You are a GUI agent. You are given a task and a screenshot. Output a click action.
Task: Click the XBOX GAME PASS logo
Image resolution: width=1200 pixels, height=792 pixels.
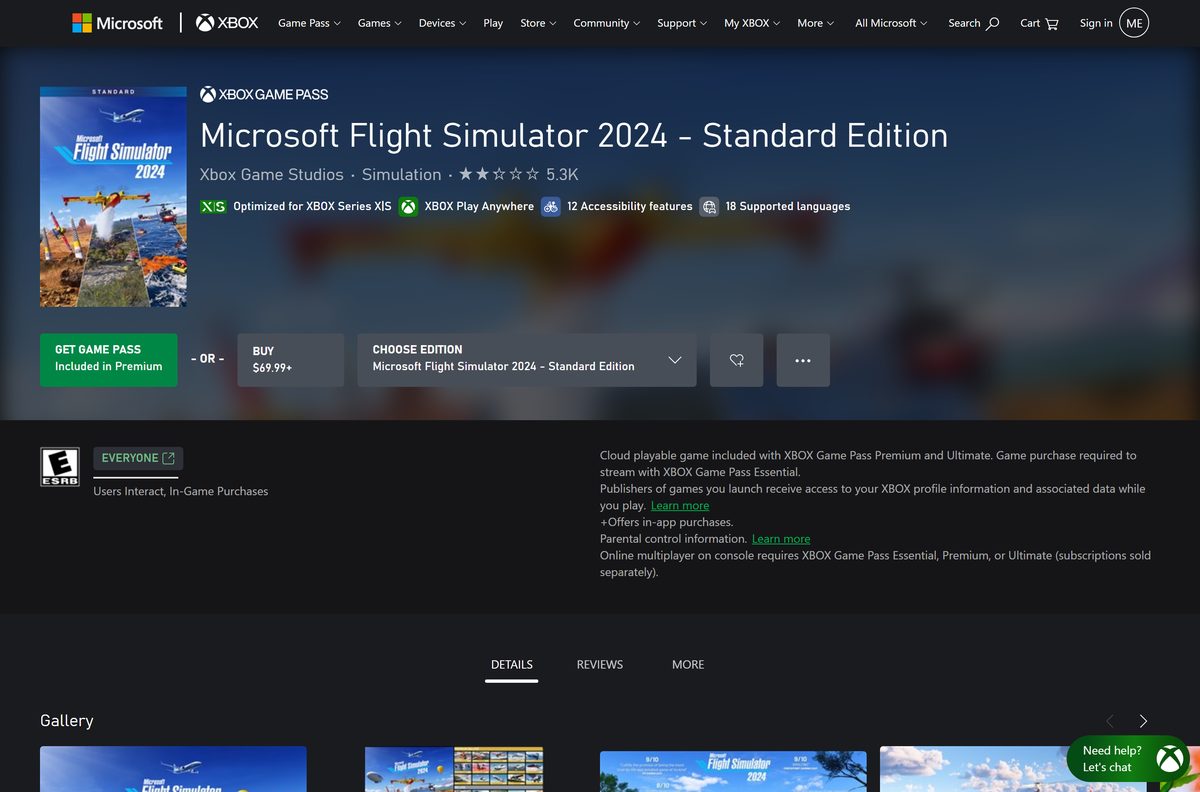264,94
